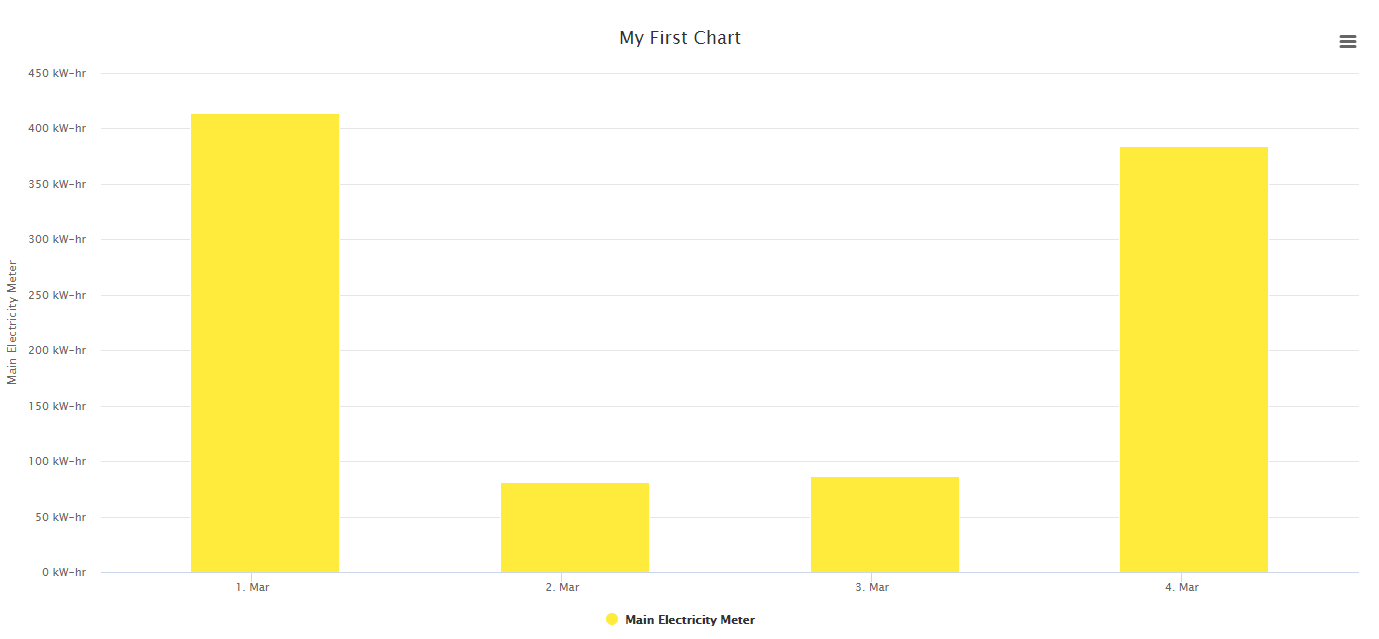The height and width of the screenshot is (639, 1379).
Task: Click the '1. Mar' x-axis label
Action: (253, 587)
